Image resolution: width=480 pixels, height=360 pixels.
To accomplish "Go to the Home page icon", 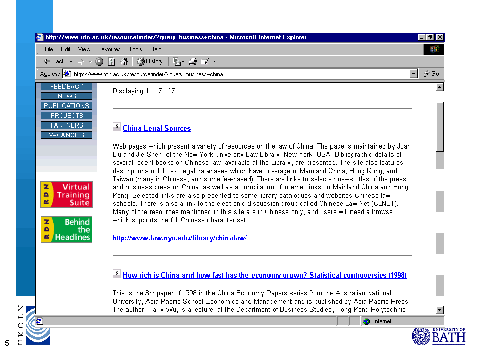I will 125,61.
